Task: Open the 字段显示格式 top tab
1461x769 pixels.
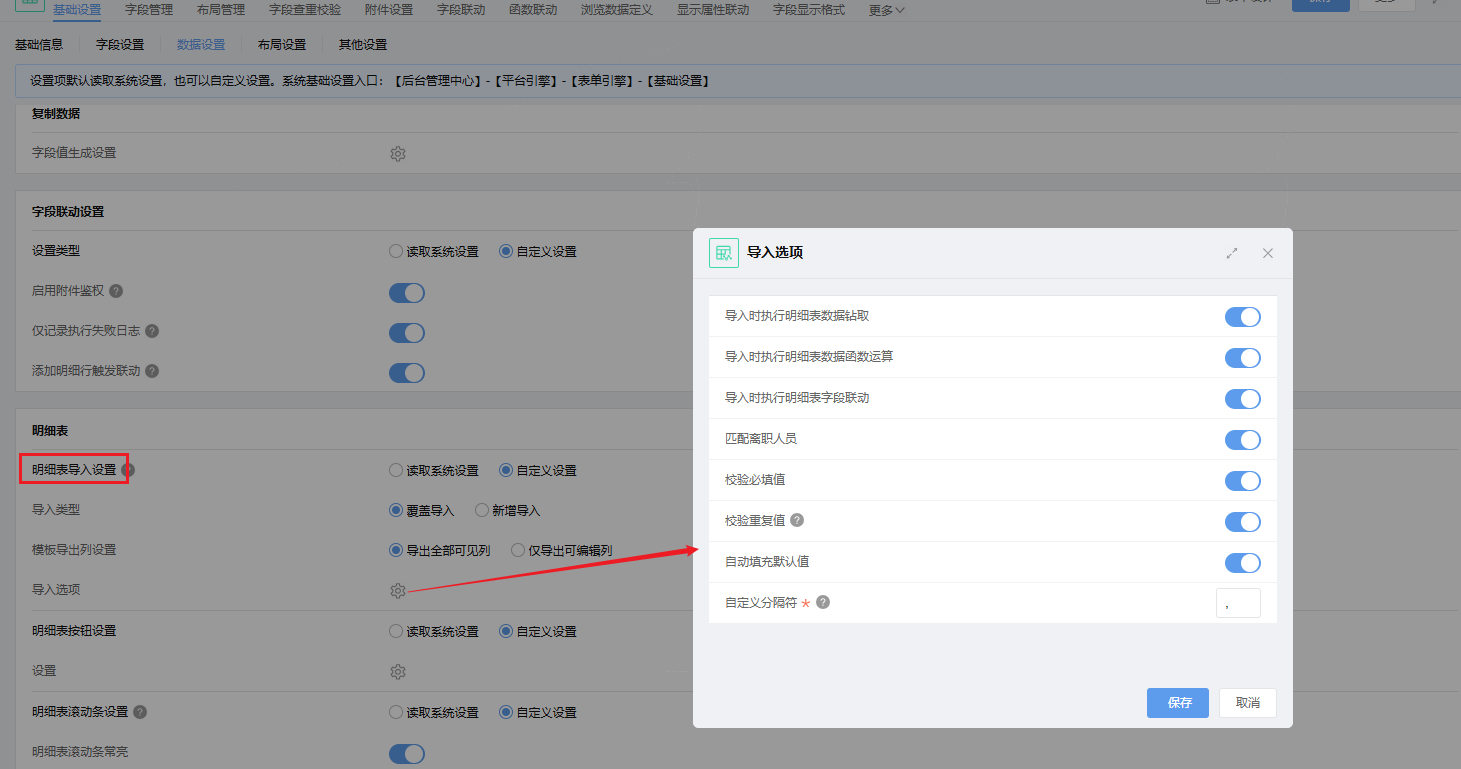Action: [x=809, y=10]
